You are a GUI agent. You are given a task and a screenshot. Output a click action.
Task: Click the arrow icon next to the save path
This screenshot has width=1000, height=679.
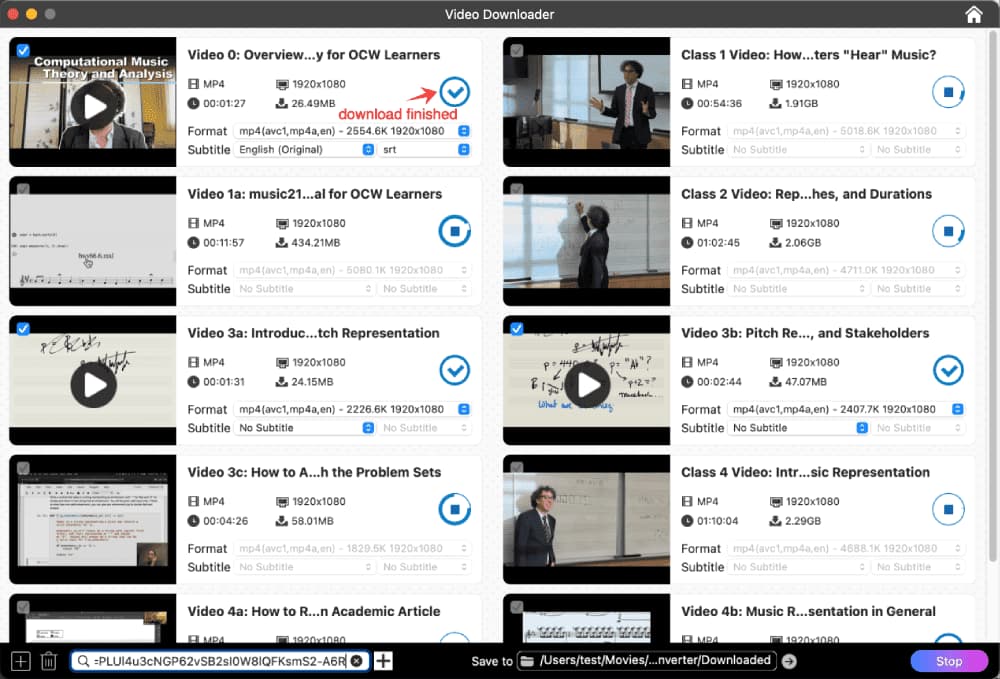click(790, 661)
